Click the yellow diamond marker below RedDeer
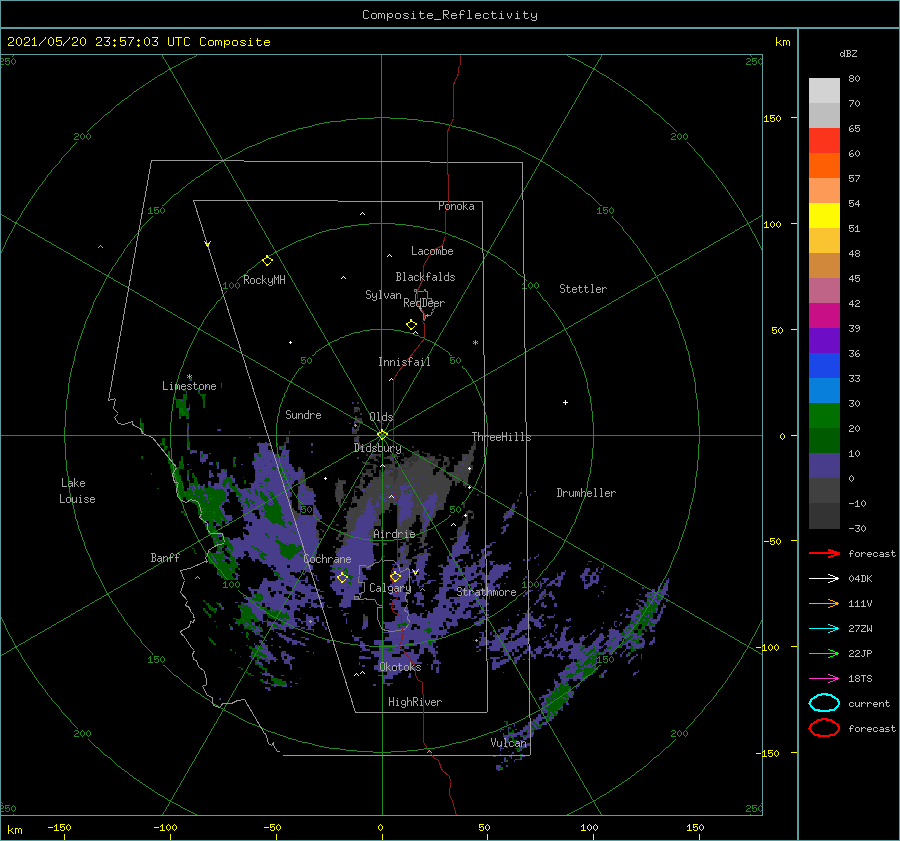Screen dimensions: 900x841 pyautogui.click(x=411, y=325)
